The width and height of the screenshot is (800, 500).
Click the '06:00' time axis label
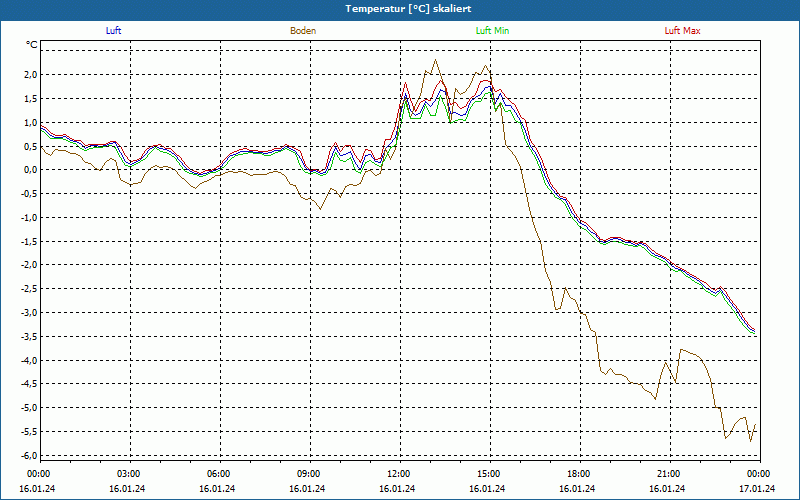click(218, 474)
